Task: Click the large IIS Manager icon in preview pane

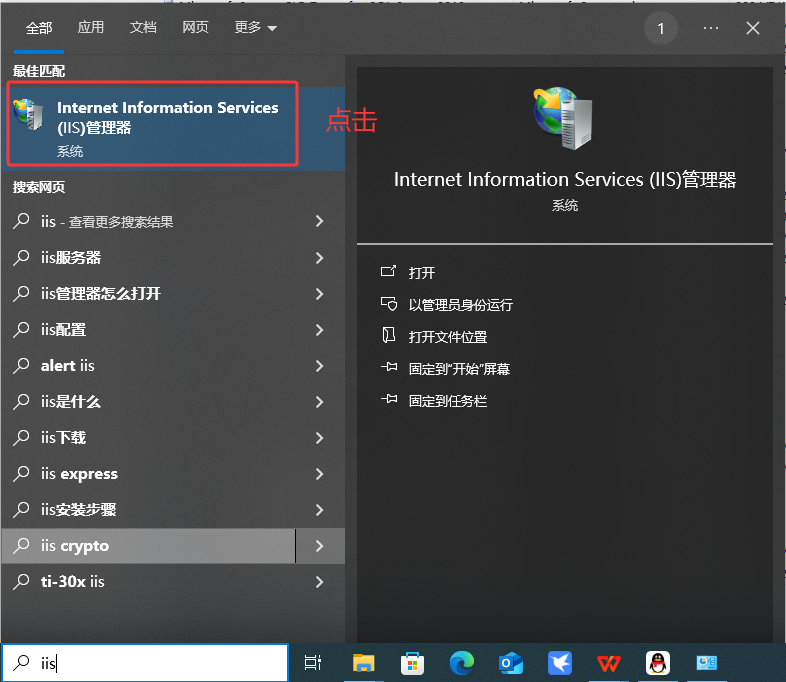Action: click(x=563, y=118)
